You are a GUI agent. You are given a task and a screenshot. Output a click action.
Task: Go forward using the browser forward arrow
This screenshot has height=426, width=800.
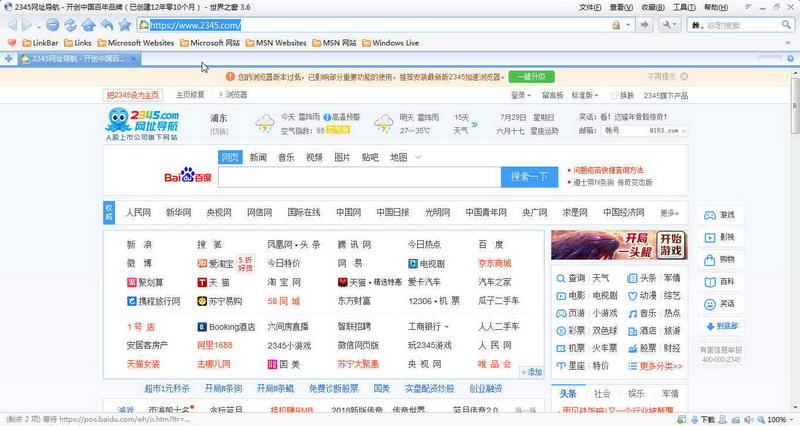[x=27, y=24]
